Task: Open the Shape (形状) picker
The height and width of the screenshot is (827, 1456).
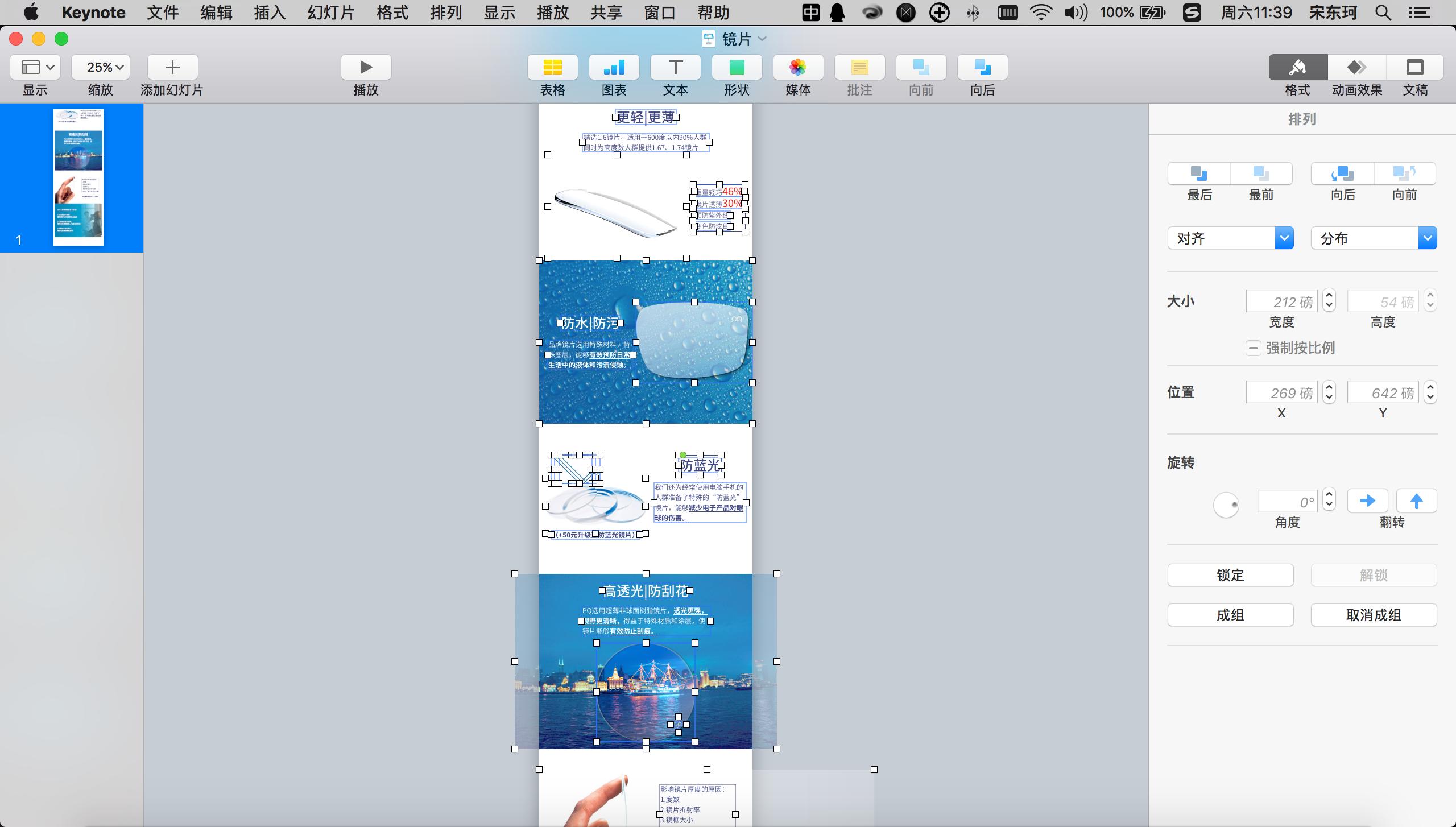Action: tap(737, 68)
